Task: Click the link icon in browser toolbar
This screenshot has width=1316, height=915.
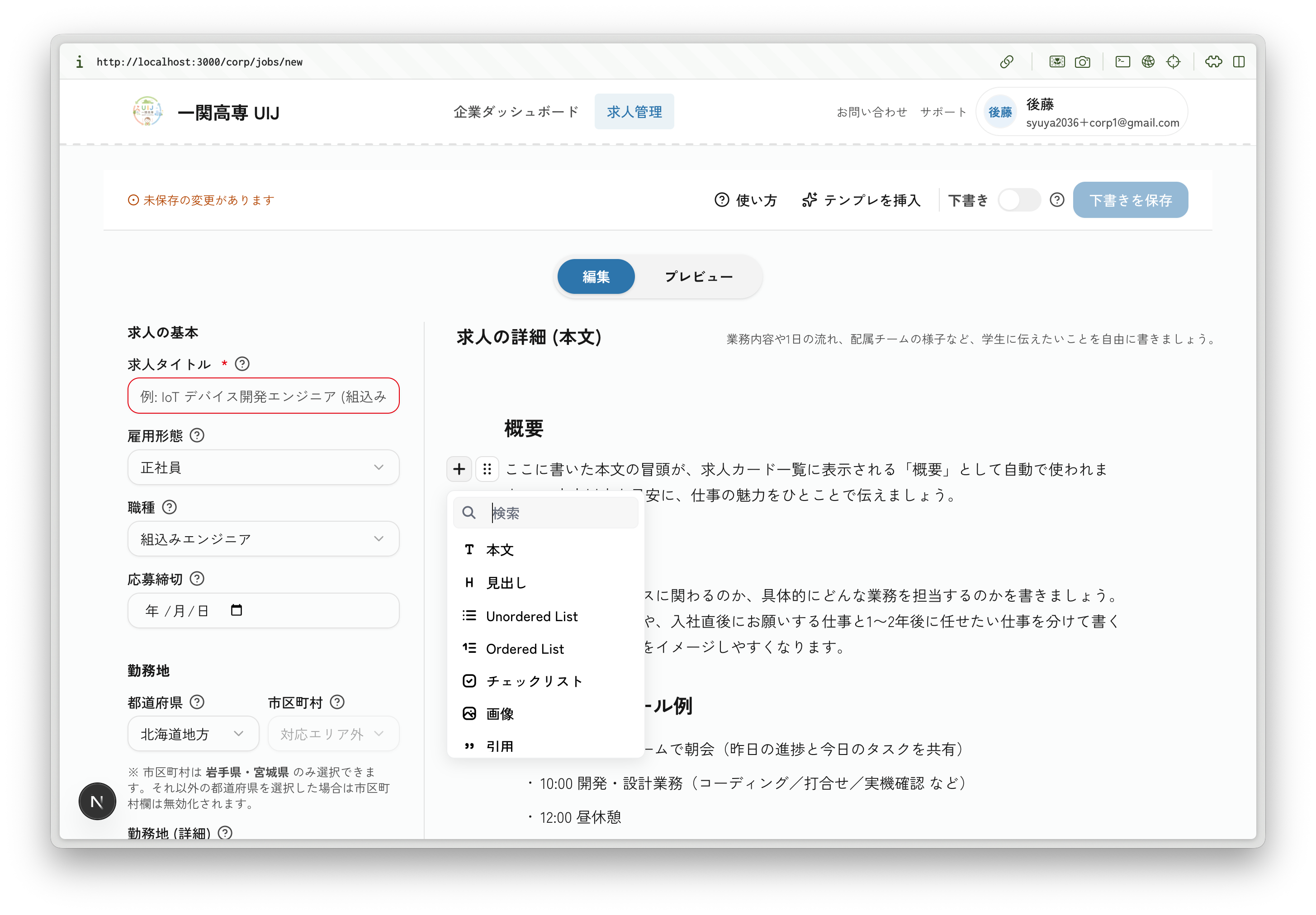Action: [1007, 62]
